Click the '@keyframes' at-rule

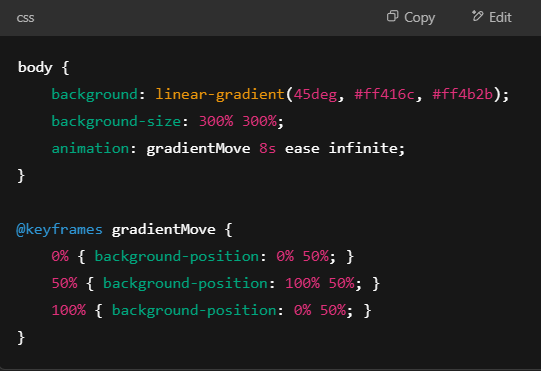tap(59, 229)
